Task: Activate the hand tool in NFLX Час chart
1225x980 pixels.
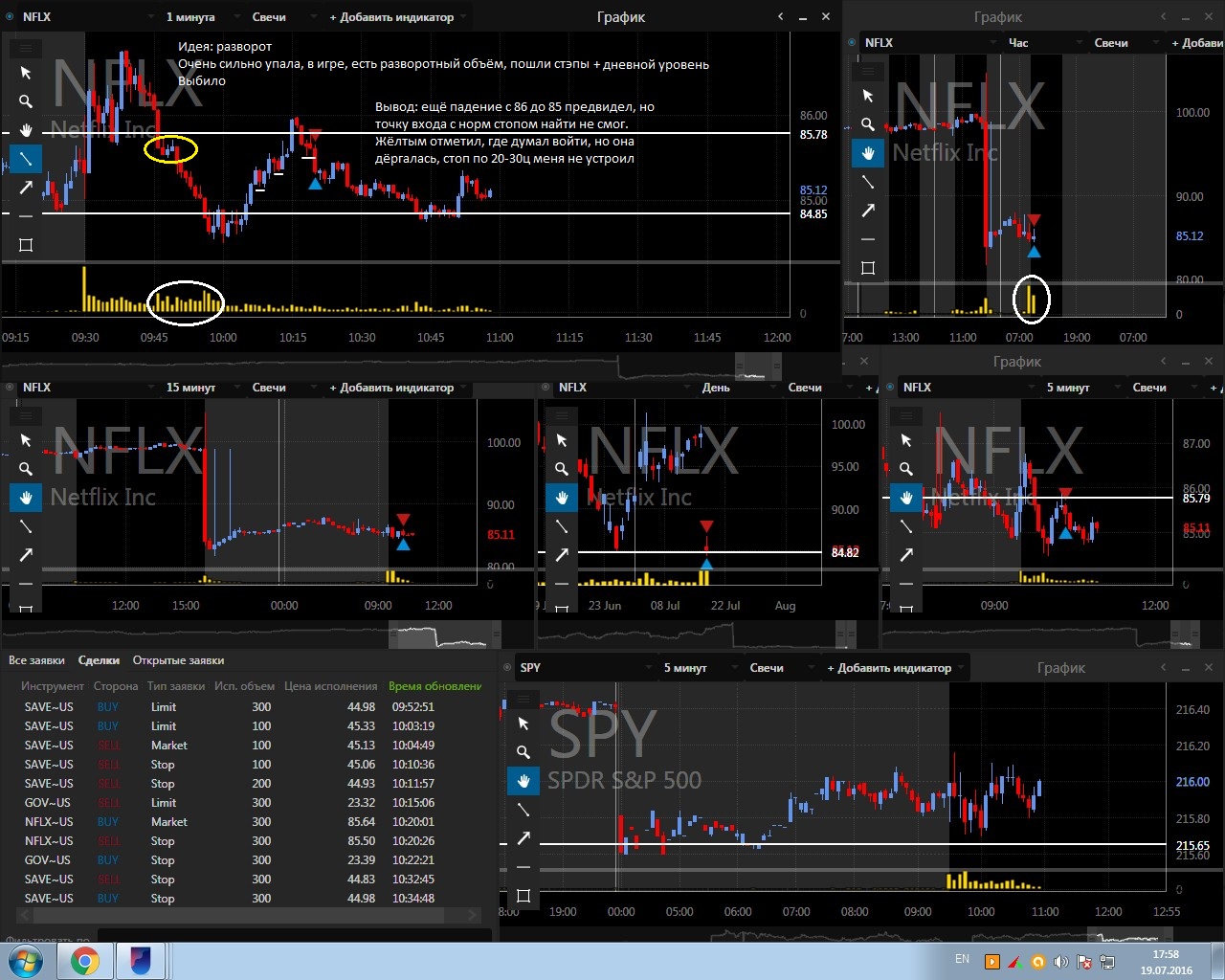Action: 868,153
